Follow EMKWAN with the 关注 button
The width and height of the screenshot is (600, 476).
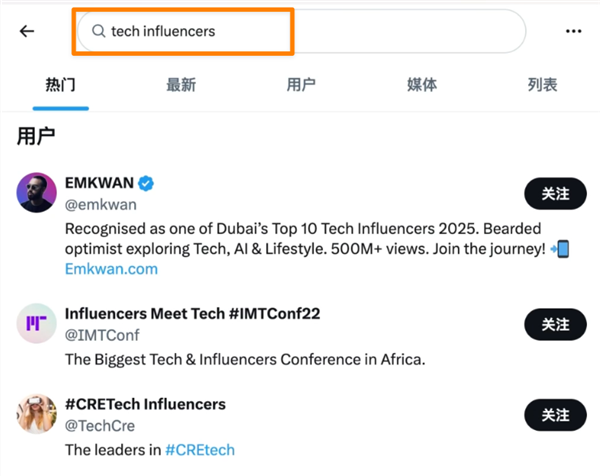(555, 193)
